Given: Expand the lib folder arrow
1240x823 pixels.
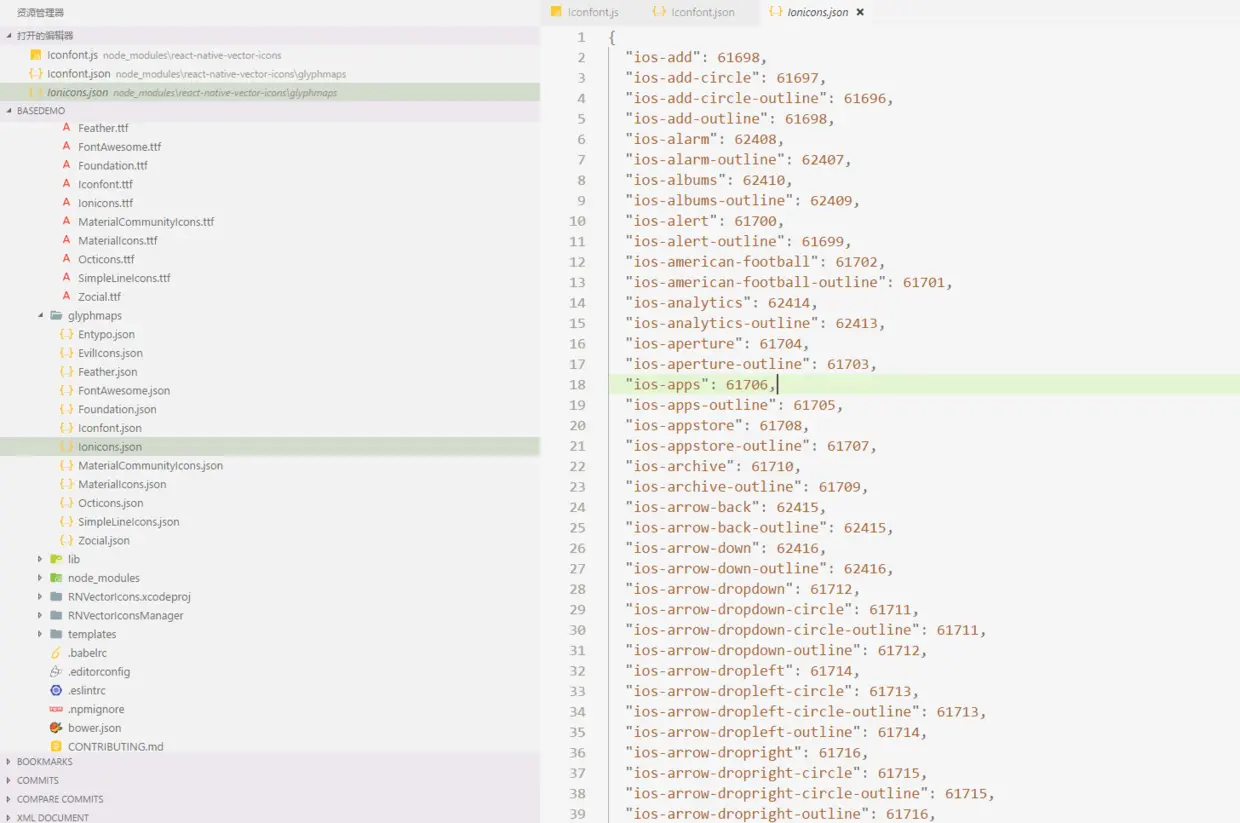Looking at the screenshot, I should [41, 559].
